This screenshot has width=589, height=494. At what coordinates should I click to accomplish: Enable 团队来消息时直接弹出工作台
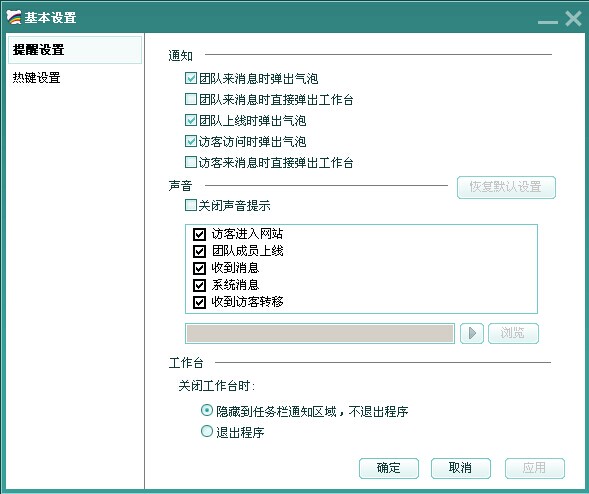click(191, 99)
